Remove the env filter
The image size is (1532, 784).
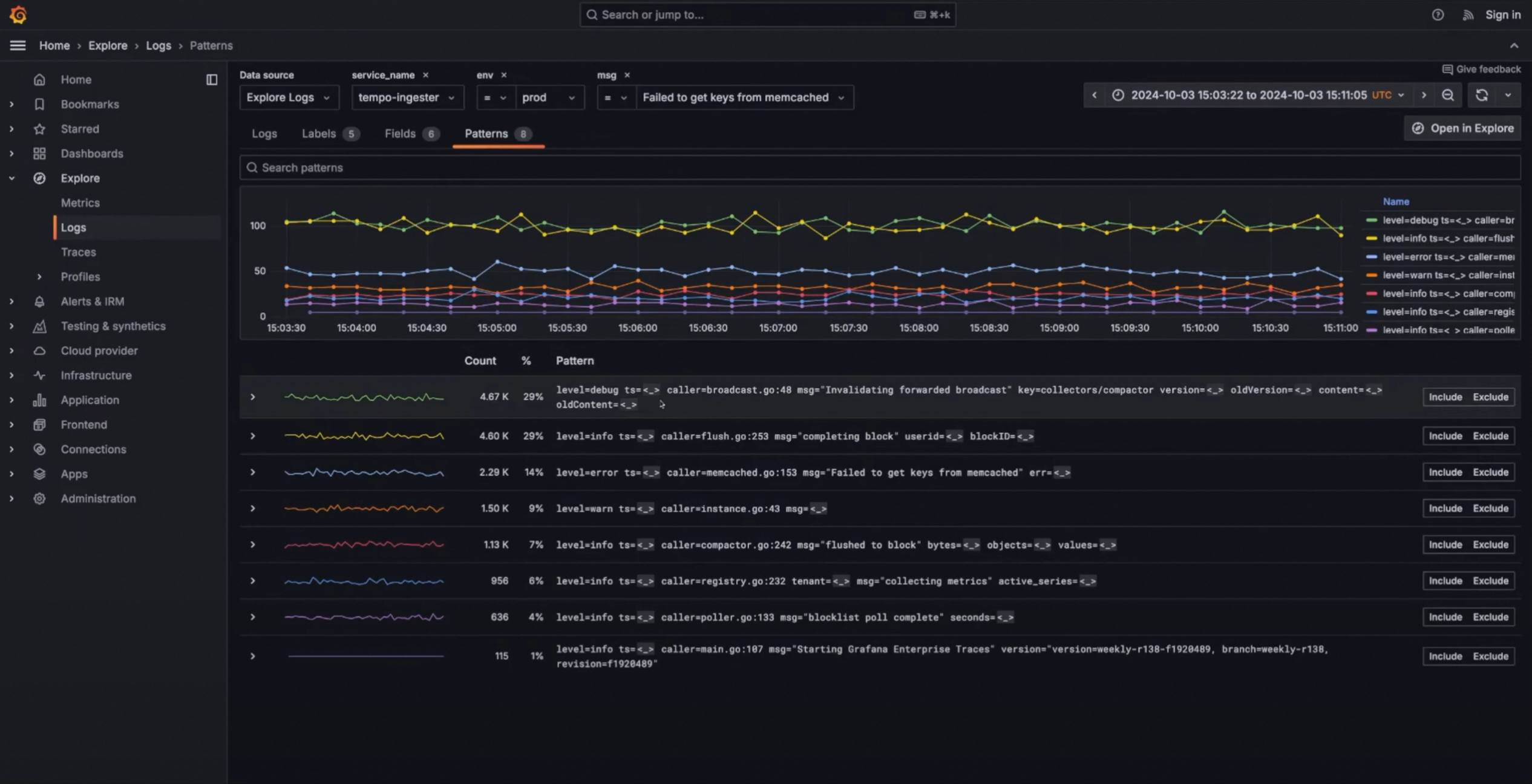(x=503, y=75)
